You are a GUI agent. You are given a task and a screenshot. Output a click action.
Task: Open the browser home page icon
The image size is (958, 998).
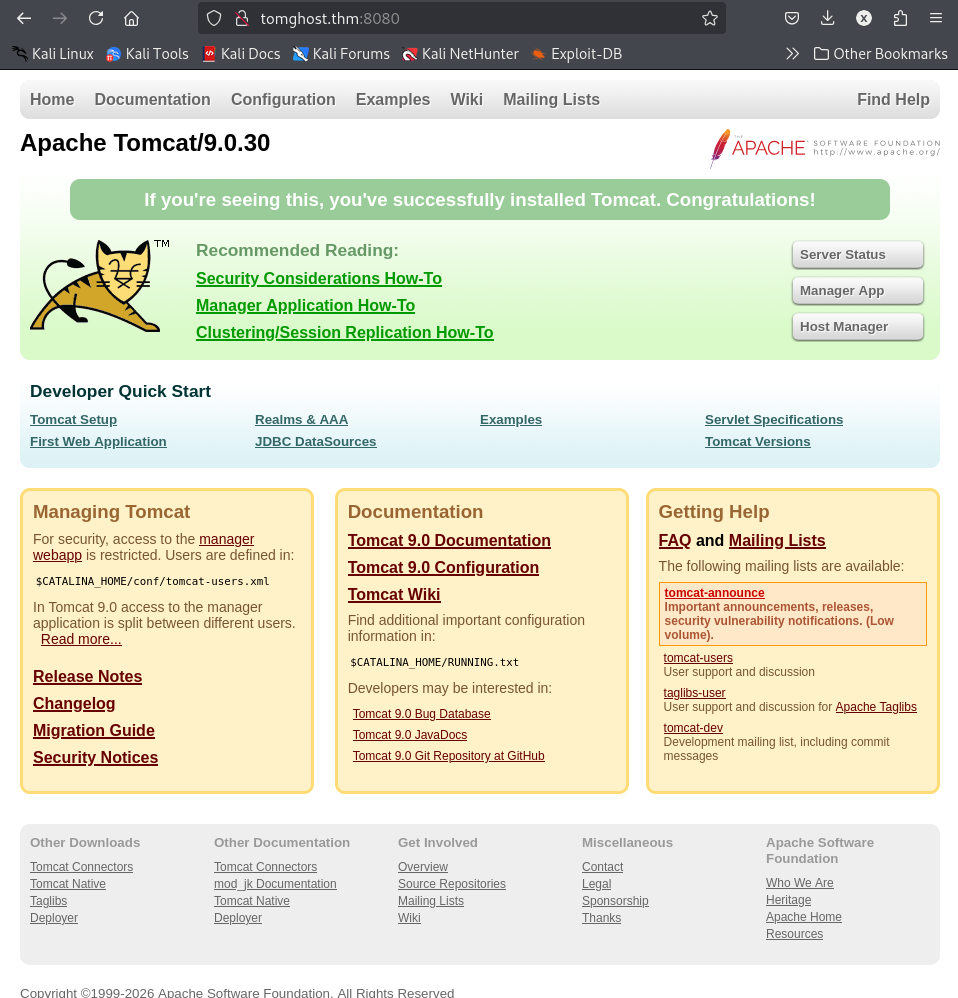pyautogui.click(x=132, y=18)
